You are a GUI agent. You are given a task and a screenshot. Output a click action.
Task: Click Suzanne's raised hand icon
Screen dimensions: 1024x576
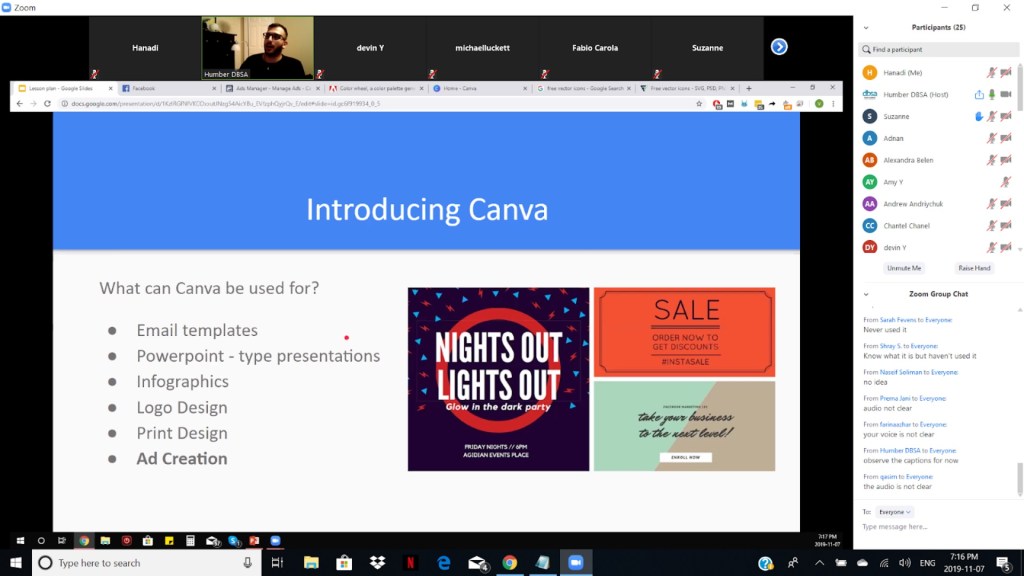tap(979, 116)
